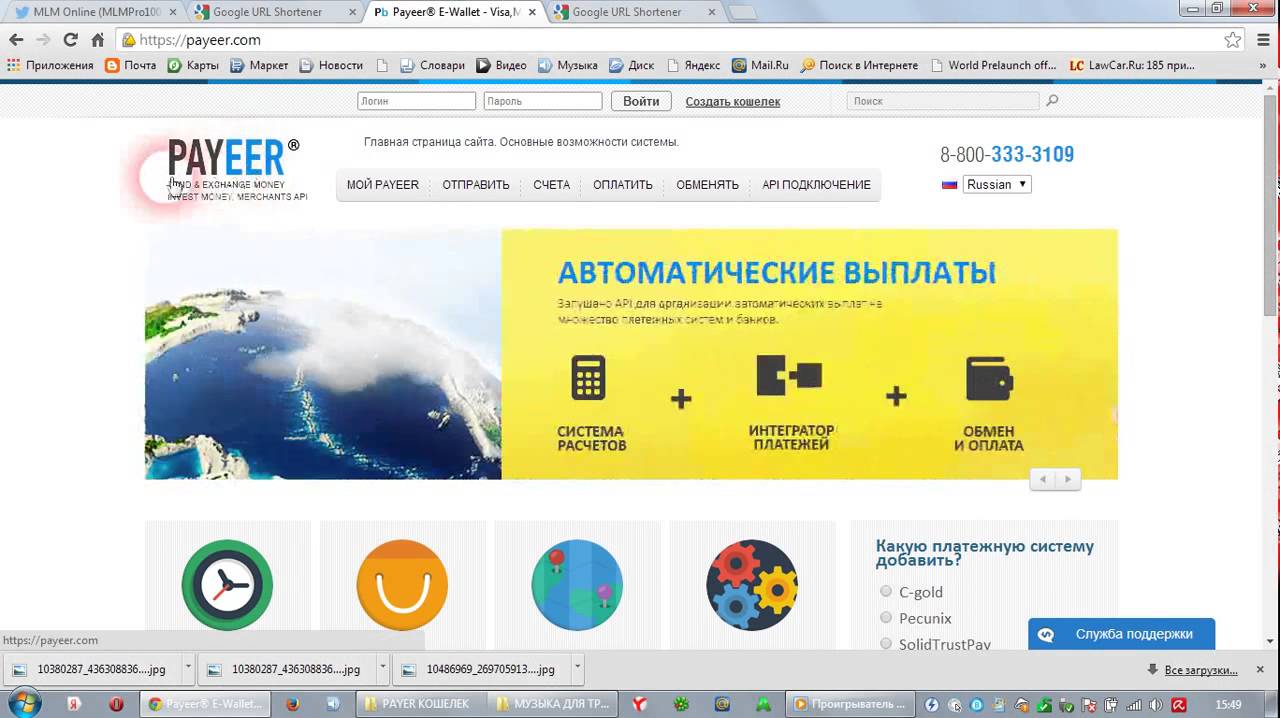Viewport: 1280px width, 718px height.
Task: Launch Firefox from the taskbar
Action: [x=292, y=704]
